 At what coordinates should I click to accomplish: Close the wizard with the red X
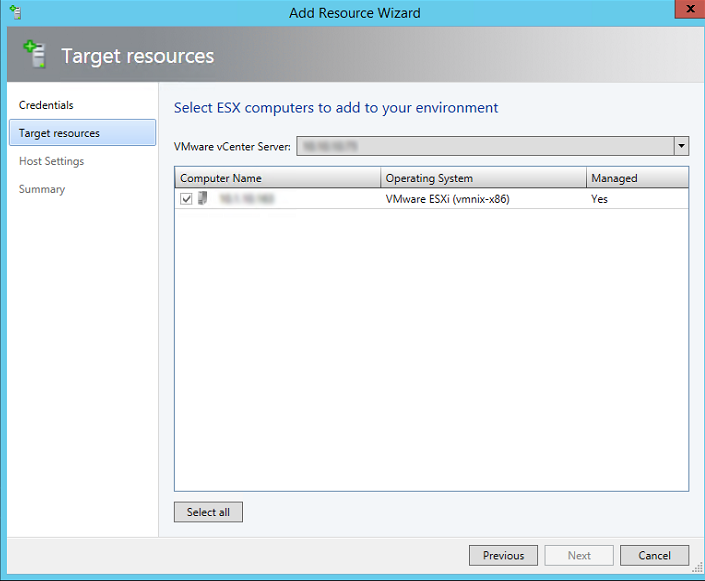(690, 9)
